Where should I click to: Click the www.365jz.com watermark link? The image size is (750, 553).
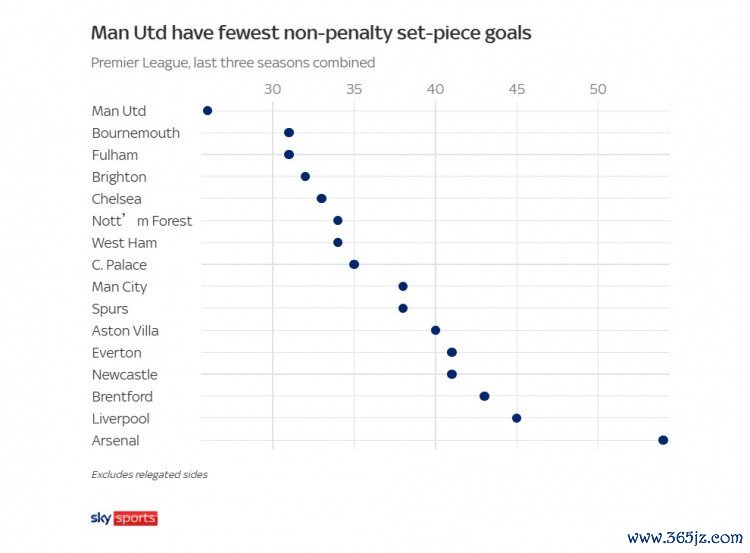(685, 537)
